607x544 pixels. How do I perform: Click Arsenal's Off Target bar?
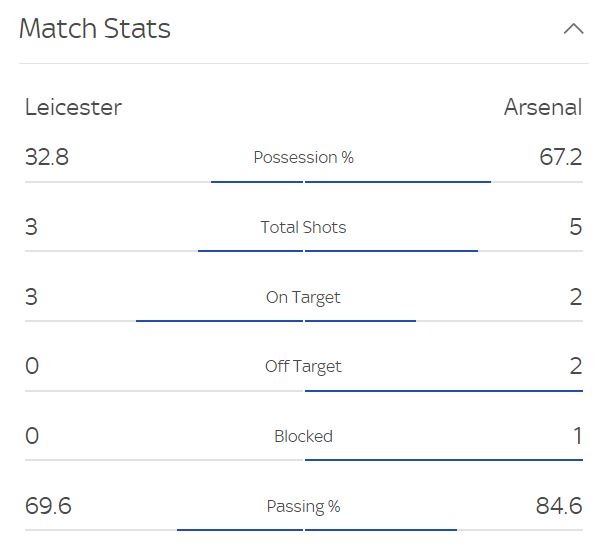coord(444,391)
